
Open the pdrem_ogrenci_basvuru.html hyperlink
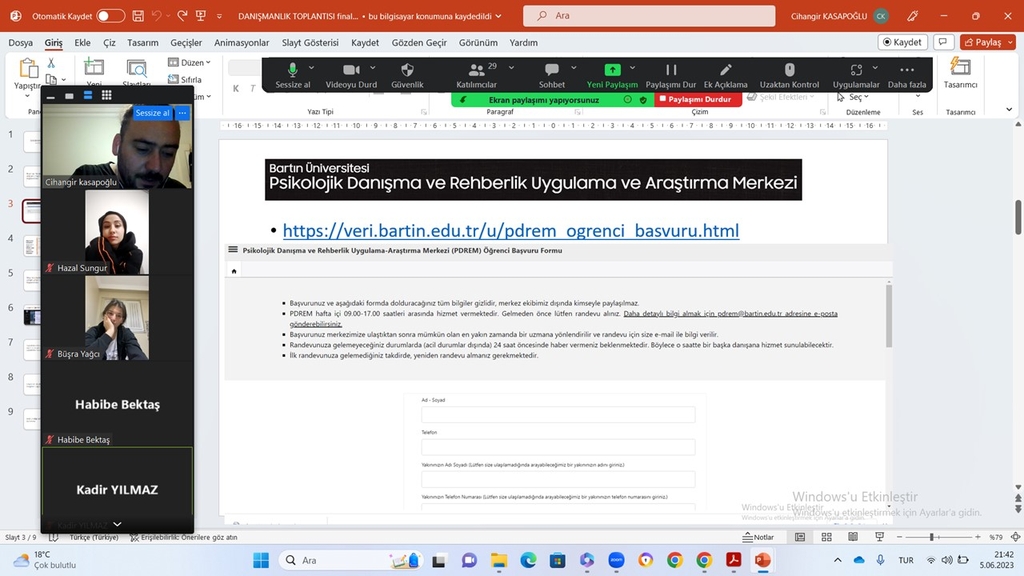[x=510, y=231]
